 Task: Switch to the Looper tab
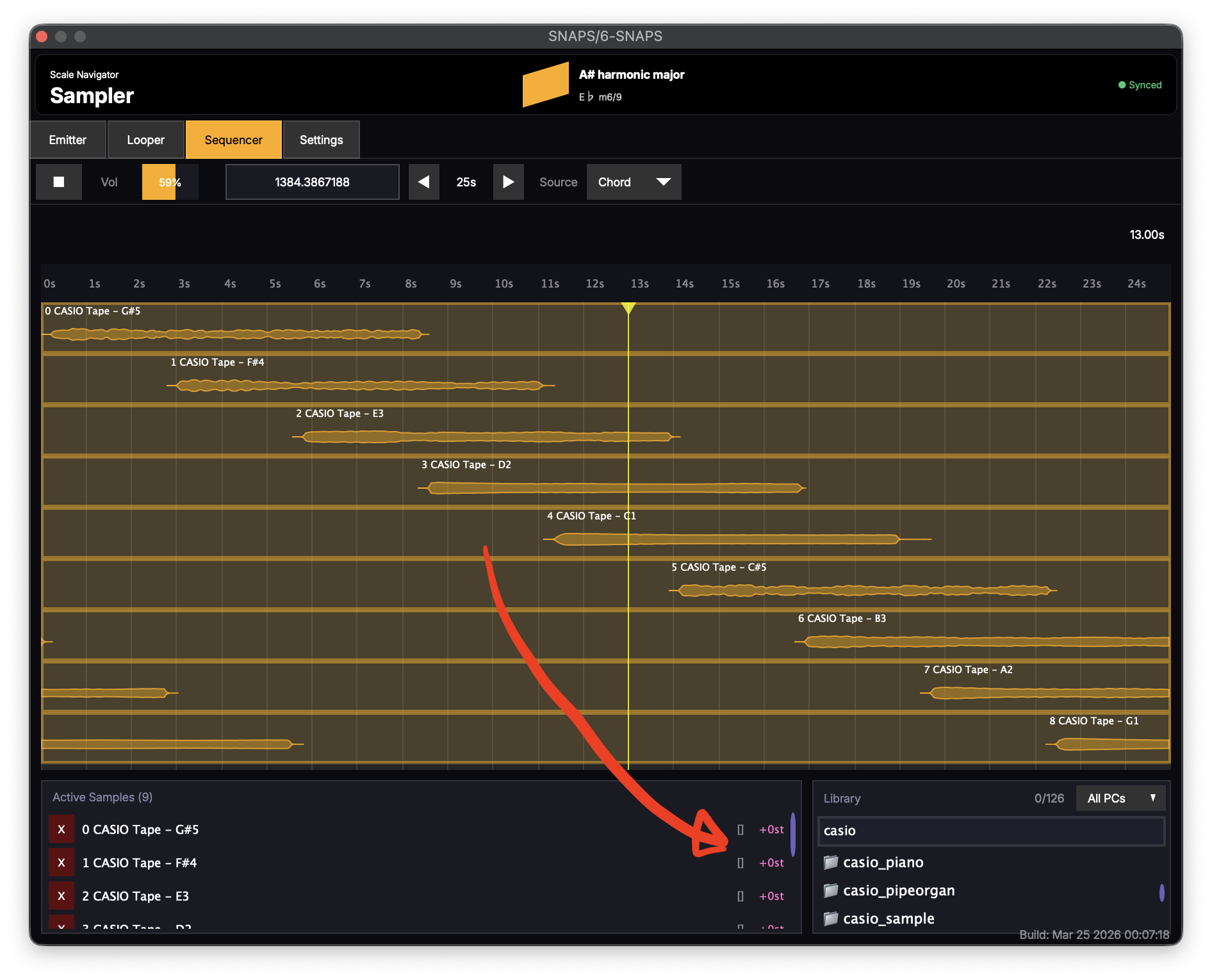(146, 140)
